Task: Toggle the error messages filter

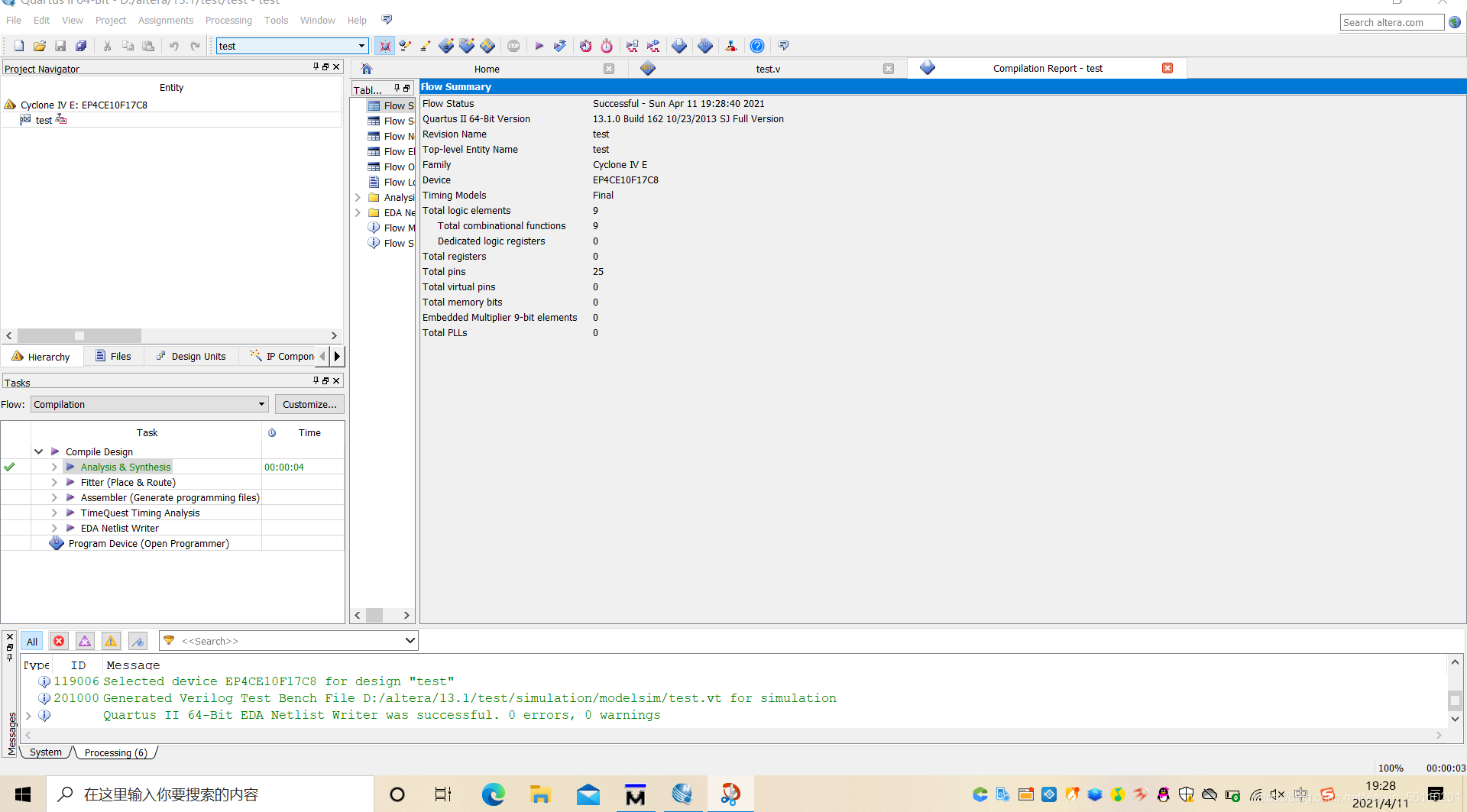Action: pyautogui.click(x=59, y=641)
